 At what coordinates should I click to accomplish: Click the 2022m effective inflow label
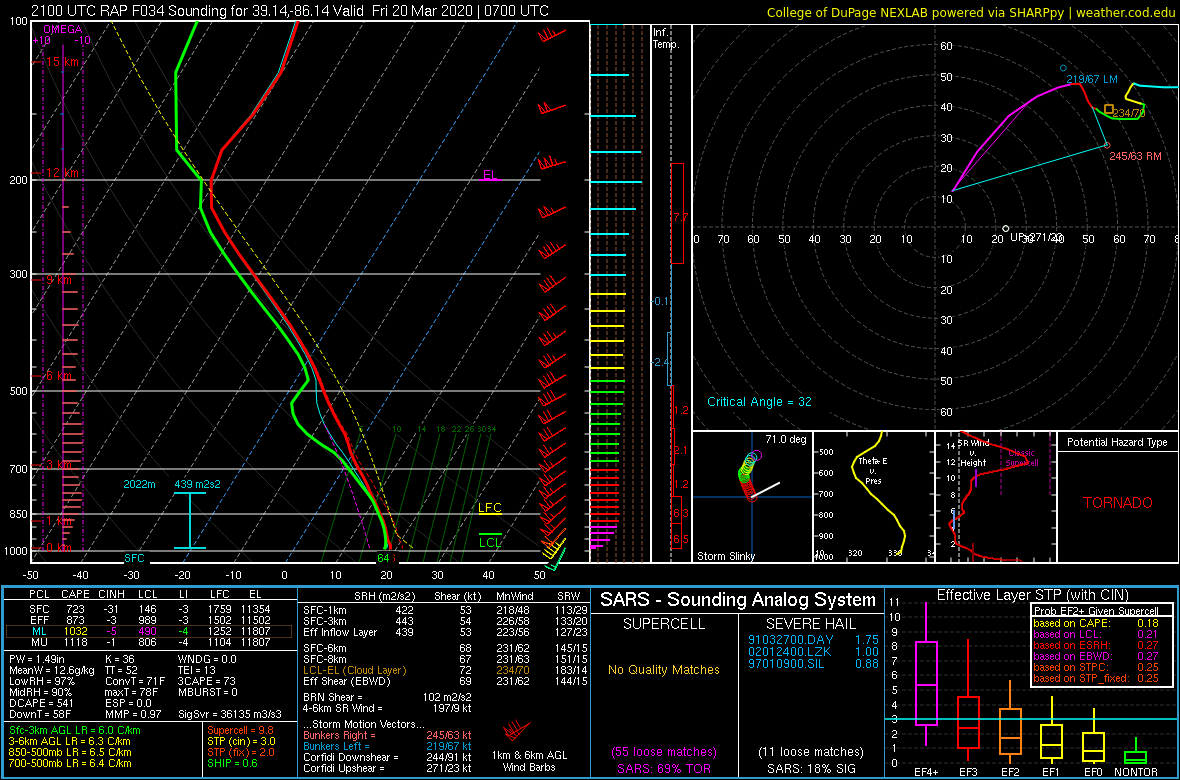(x=141, y=484)
